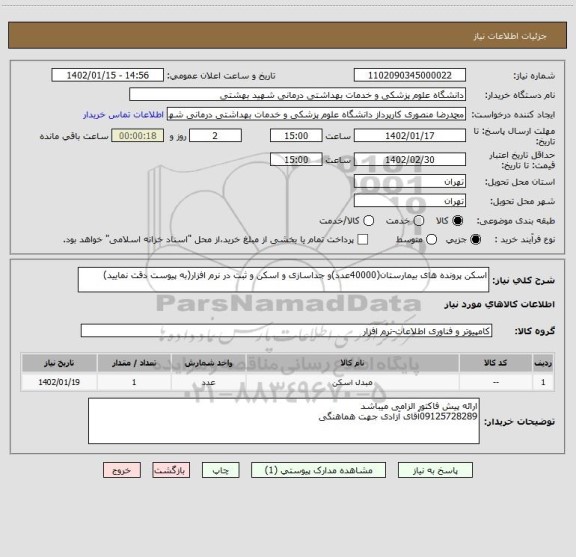Click the announcement date field 1402/01/15 - 14:56
Image resolution: width=576 pixels, height=557 pixels.
(108, 75)
